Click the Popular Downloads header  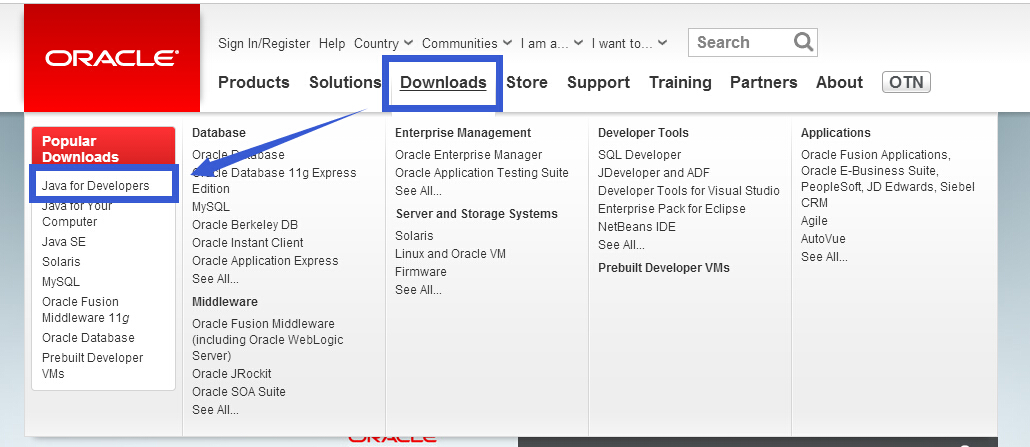click(104, 149)
